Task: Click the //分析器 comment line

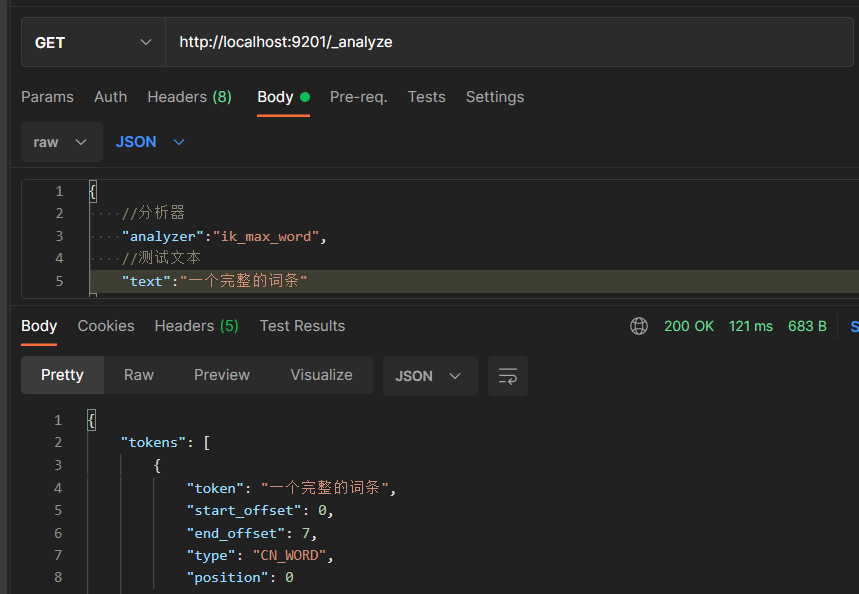Action: click(153, 213)
